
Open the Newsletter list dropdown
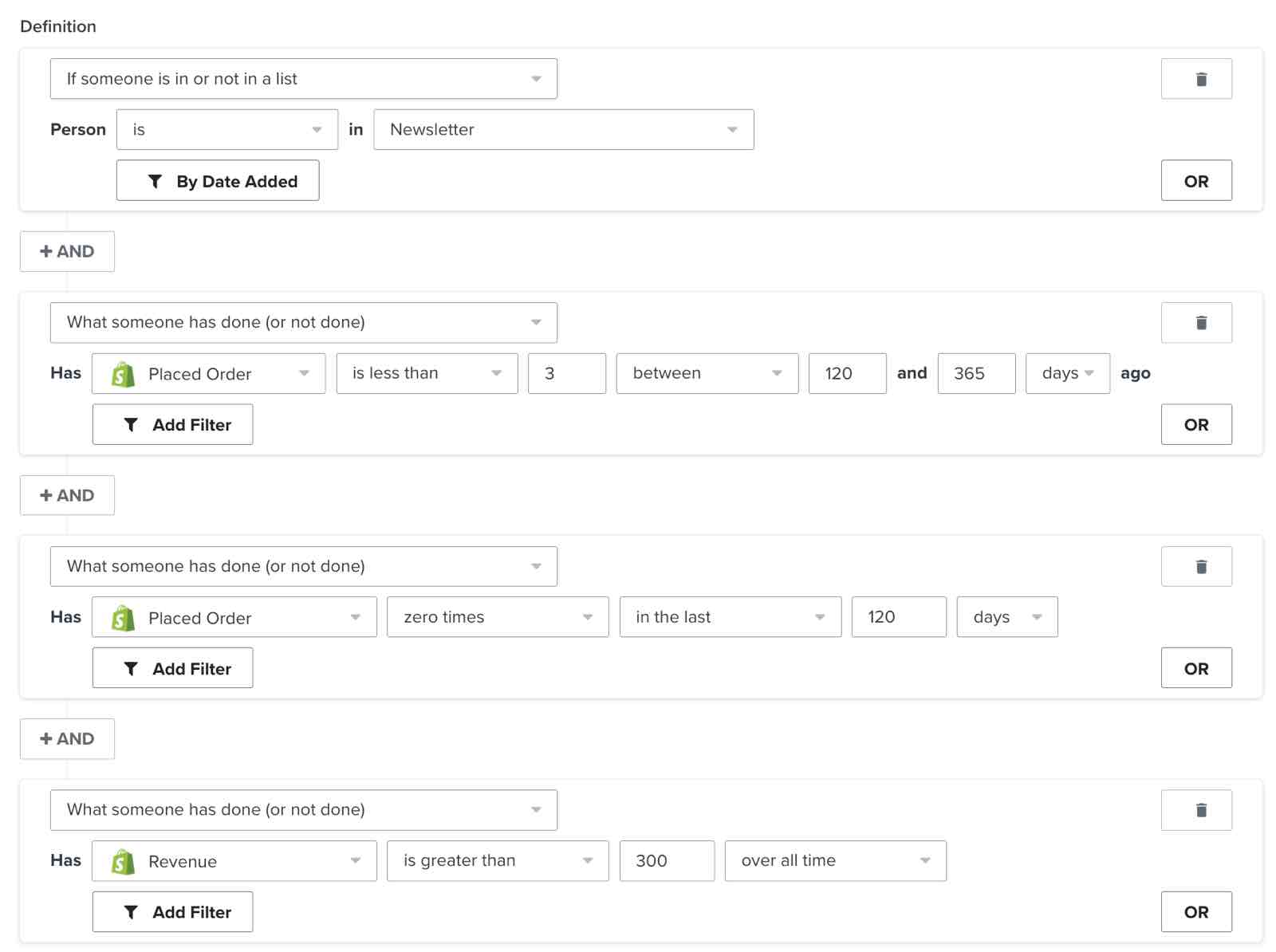pos(563,129)
